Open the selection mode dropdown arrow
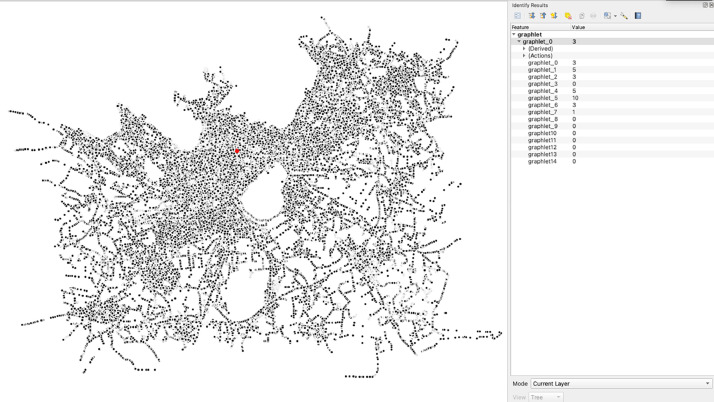The height and width of the screenshot is (402, 714). pos(615,16)
